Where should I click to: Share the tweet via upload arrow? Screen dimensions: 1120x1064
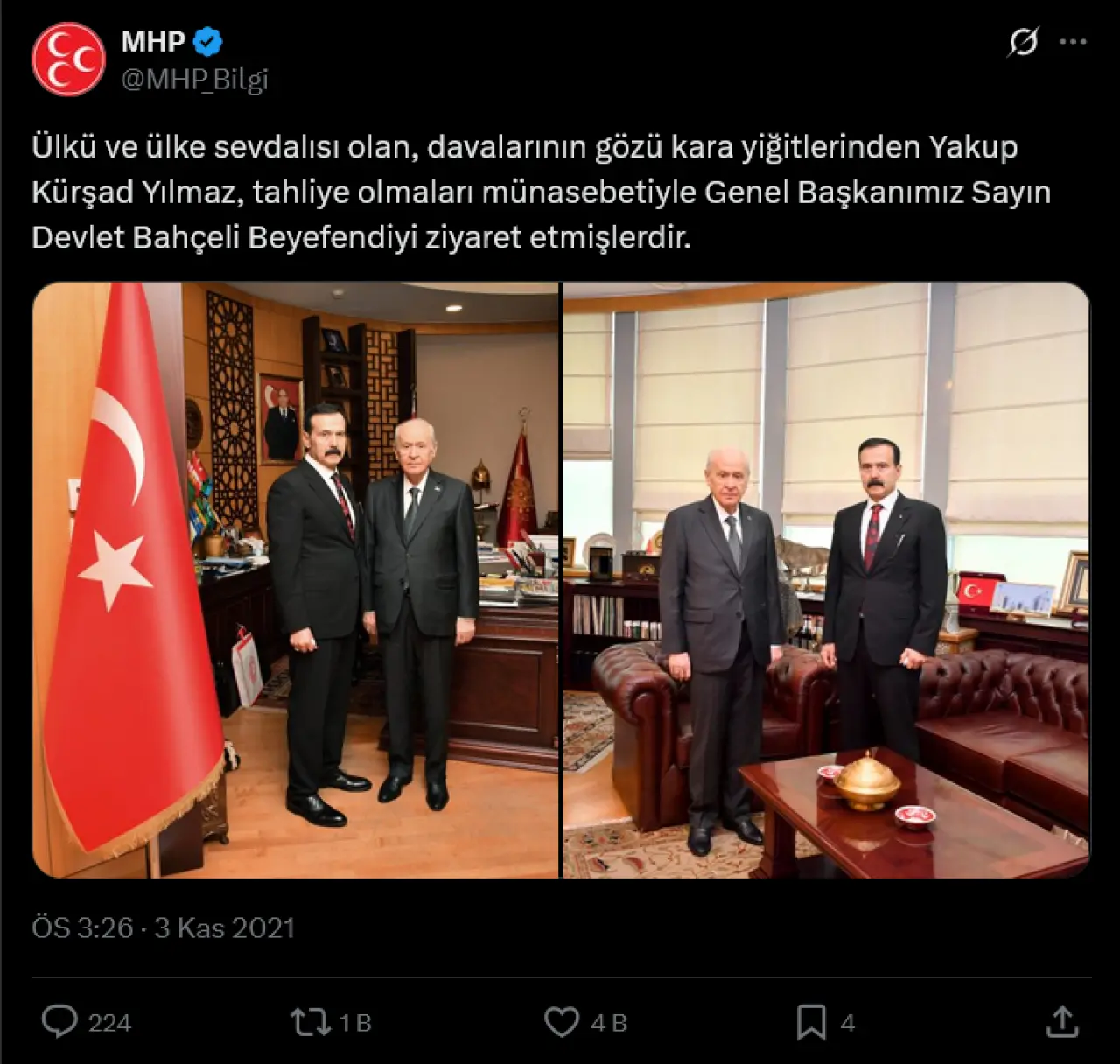(x=1062, y=1020)
